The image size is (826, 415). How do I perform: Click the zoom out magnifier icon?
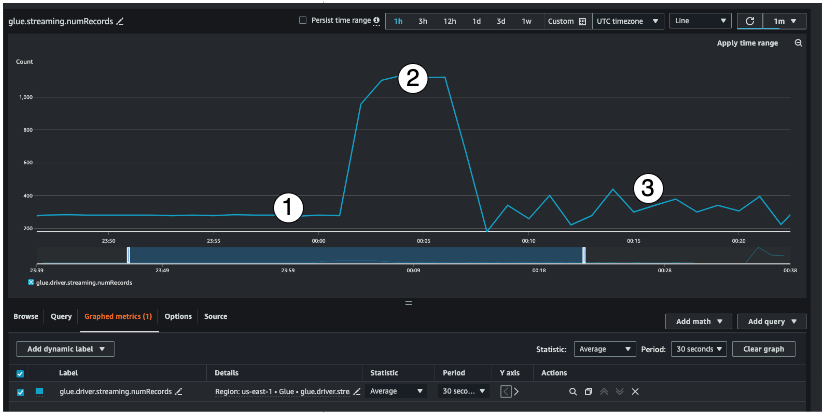point(798,44)
